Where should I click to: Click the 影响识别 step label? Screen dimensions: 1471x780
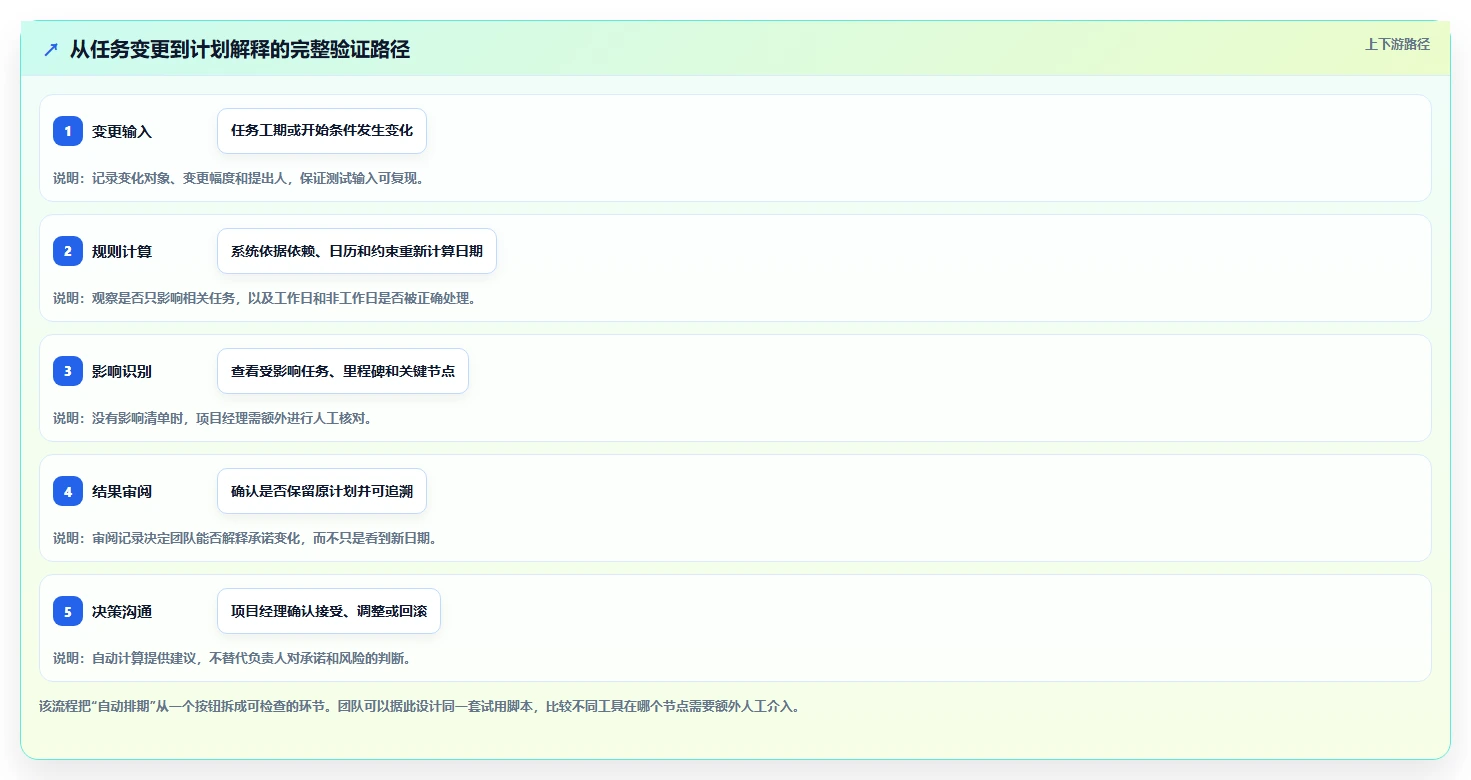(x=122, y=371)
